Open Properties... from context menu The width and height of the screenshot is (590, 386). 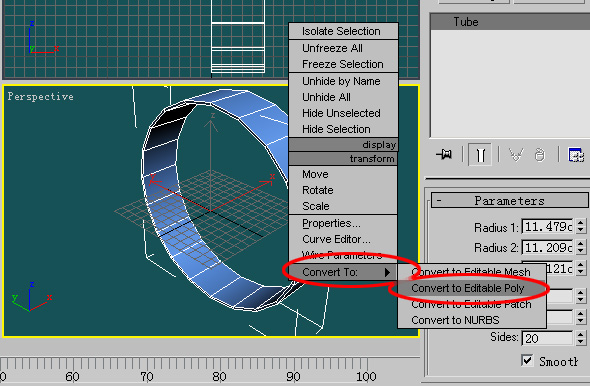331,223
